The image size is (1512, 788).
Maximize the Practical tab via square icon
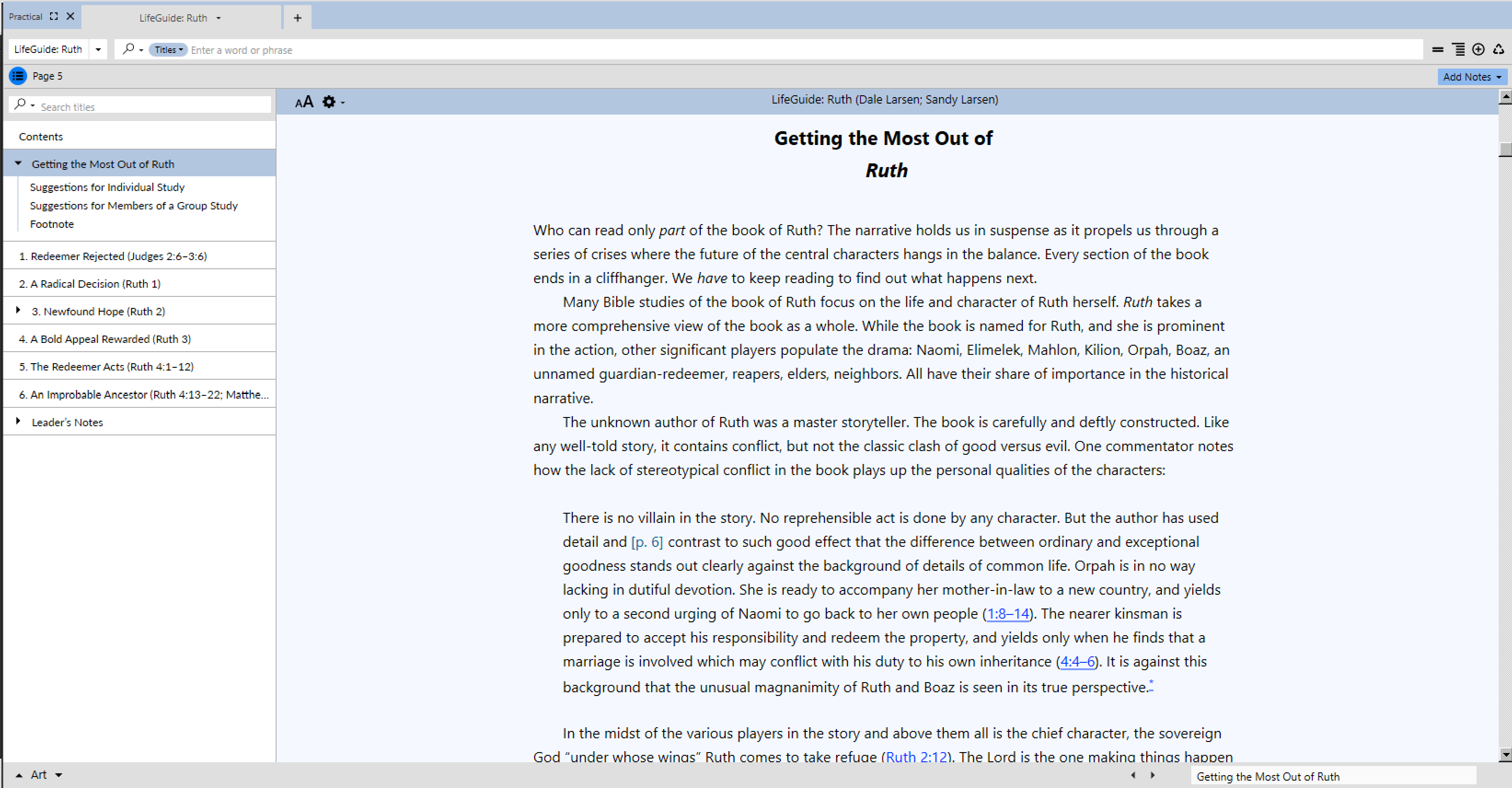coord(54,17)
